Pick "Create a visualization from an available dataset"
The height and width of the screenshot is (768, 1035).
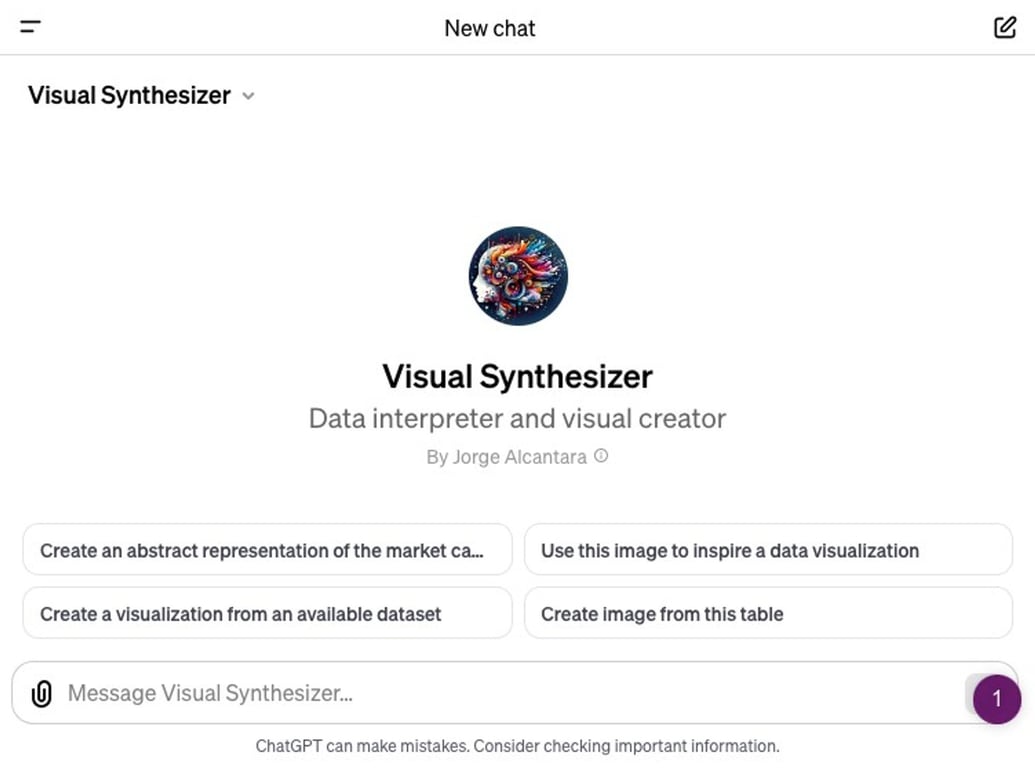tap(267, 614)
